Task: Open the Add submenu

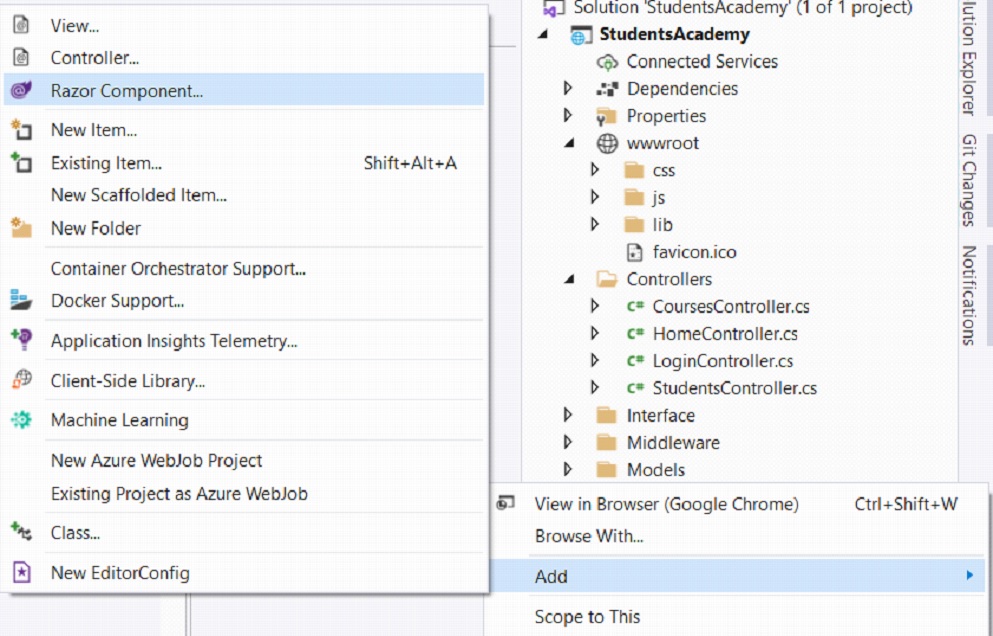Action: click(738, 576)
